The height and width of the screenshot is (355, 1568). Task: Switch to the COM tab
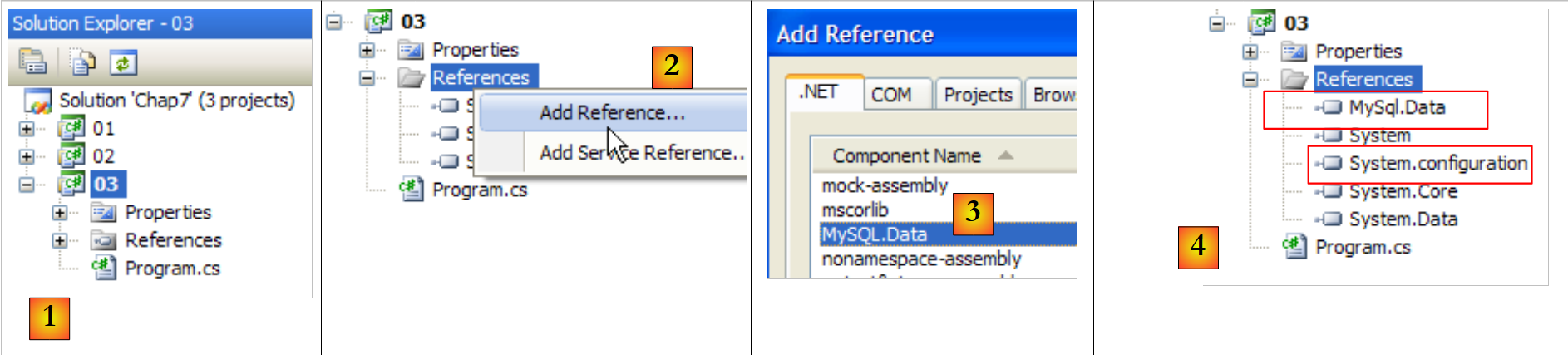tap(891, 95)
